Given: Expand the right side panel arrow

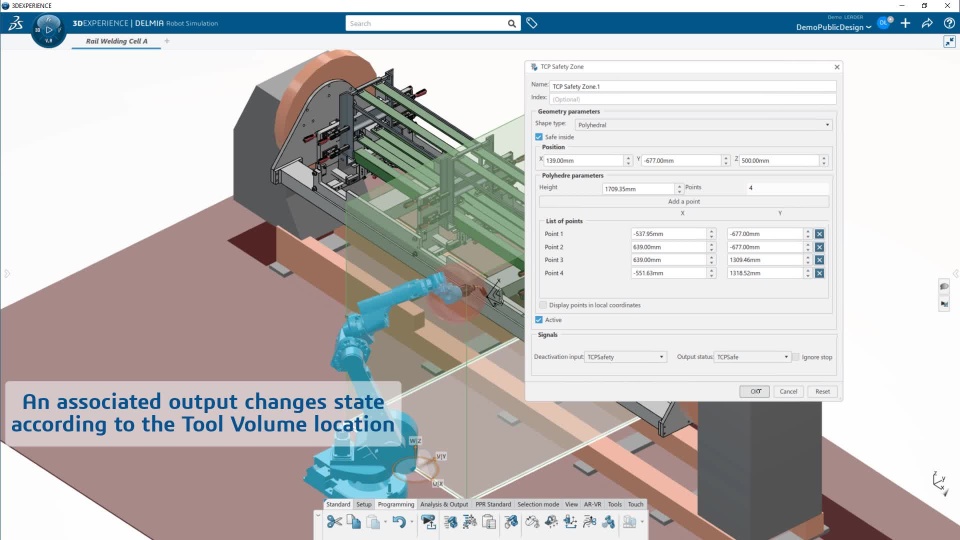Looking at the screenshot, I should pyautogui.click(x=955, y=273).
